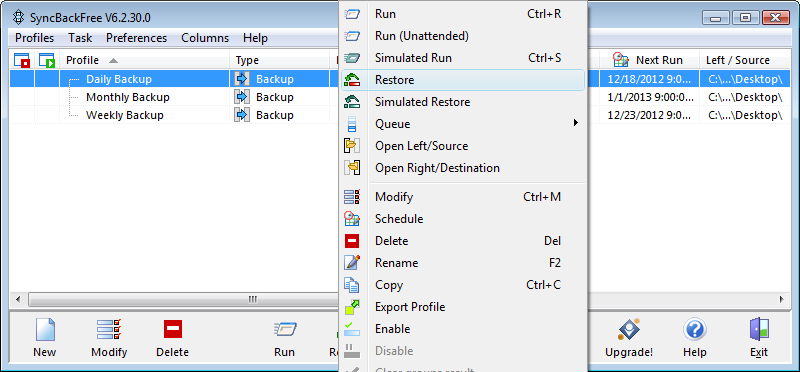Click the Run button in bottom toolbar
The width and height of the screenshot is (800, 372).
point(284,338)
